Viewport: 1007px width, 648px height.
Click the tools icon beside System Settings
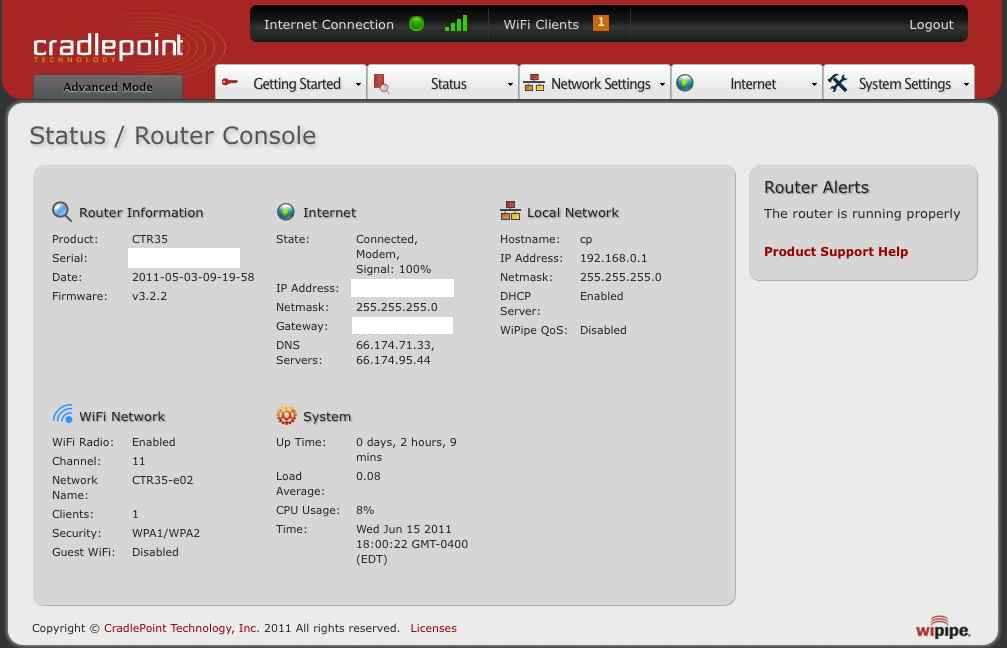pyautogui.click(x=837, y=83)
